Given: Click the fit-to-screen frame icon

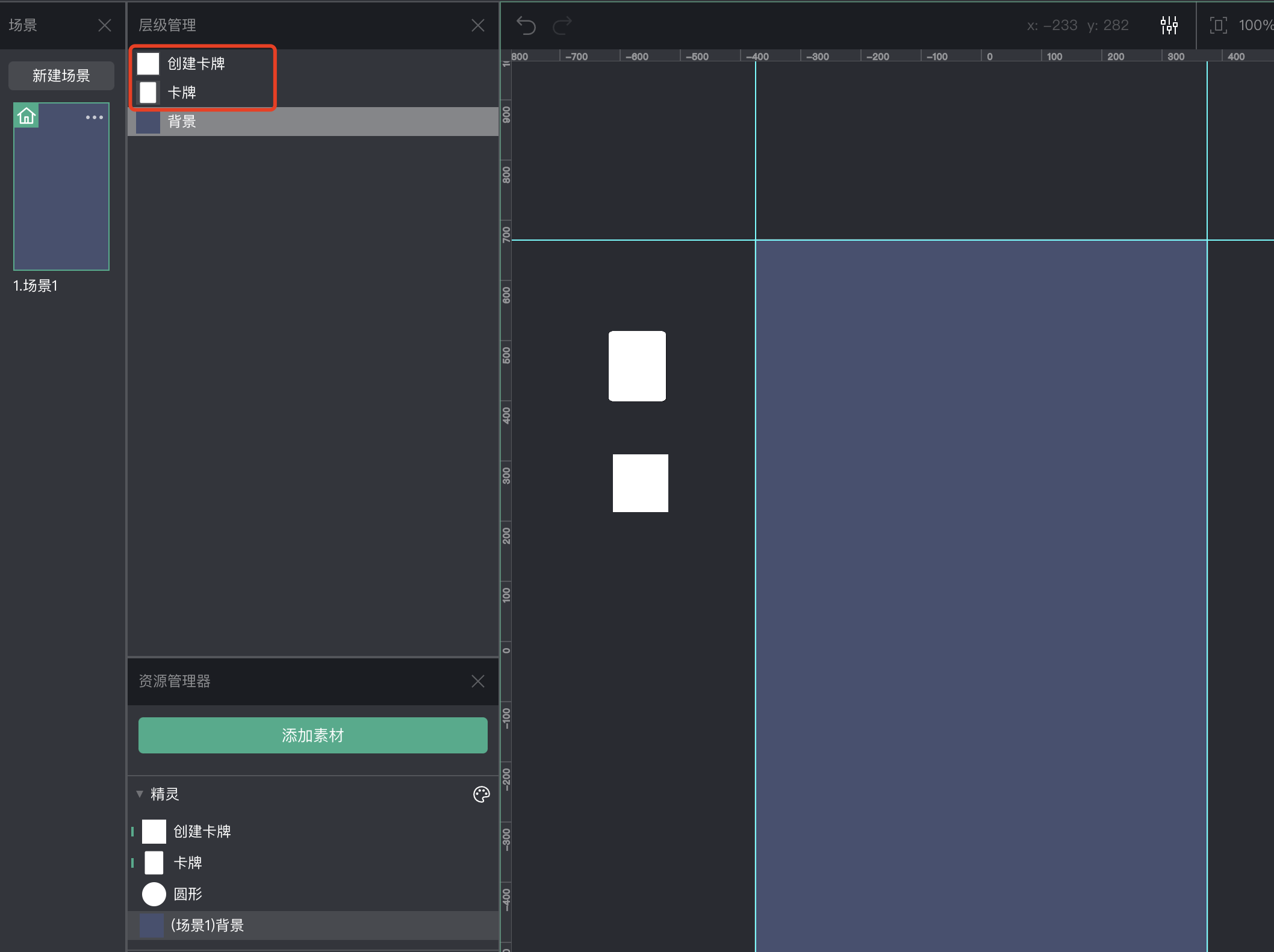Looking at the screenshot, I should coord(1218,25).
